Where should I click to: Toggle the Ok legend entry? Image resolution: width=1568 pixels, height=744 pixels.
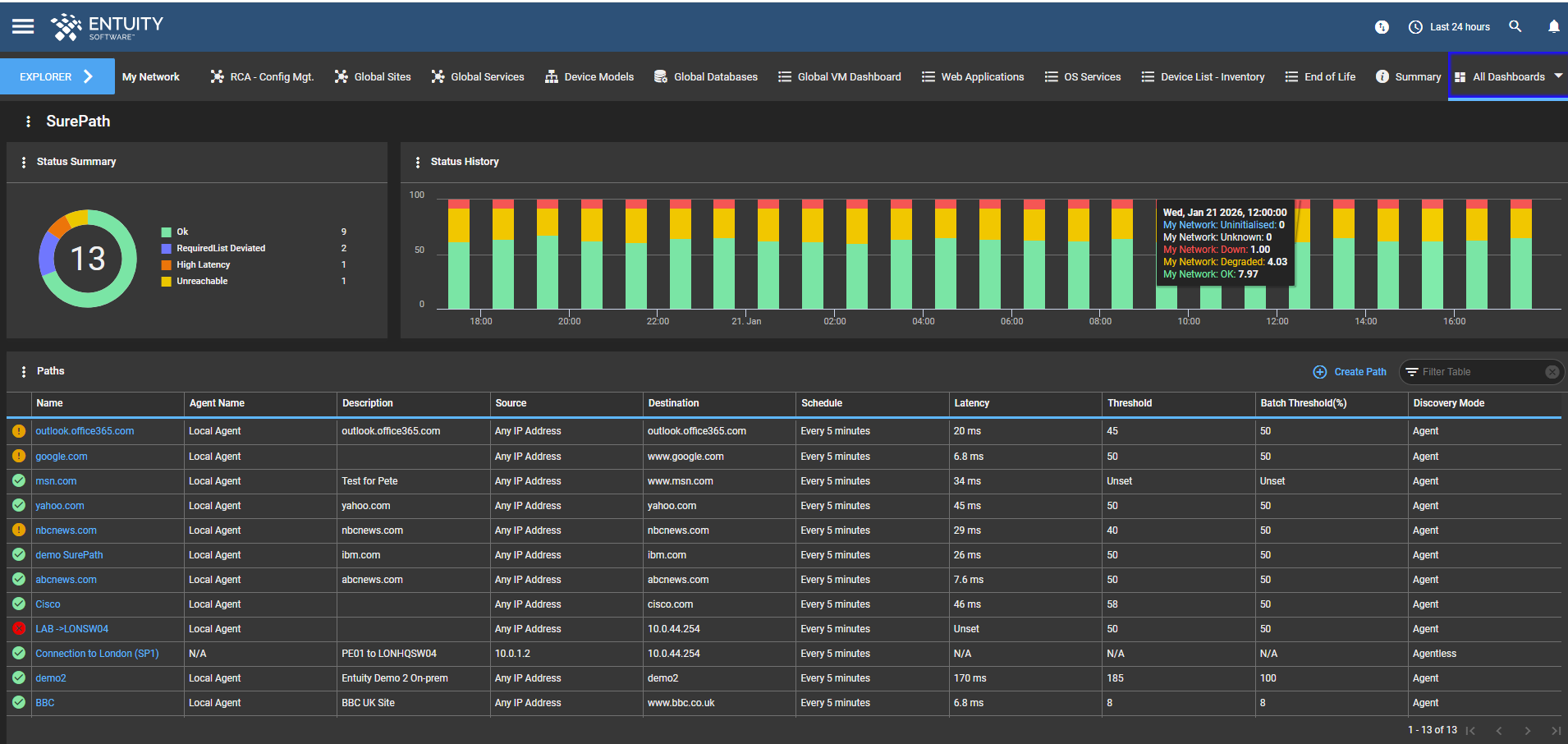point(182,232)
